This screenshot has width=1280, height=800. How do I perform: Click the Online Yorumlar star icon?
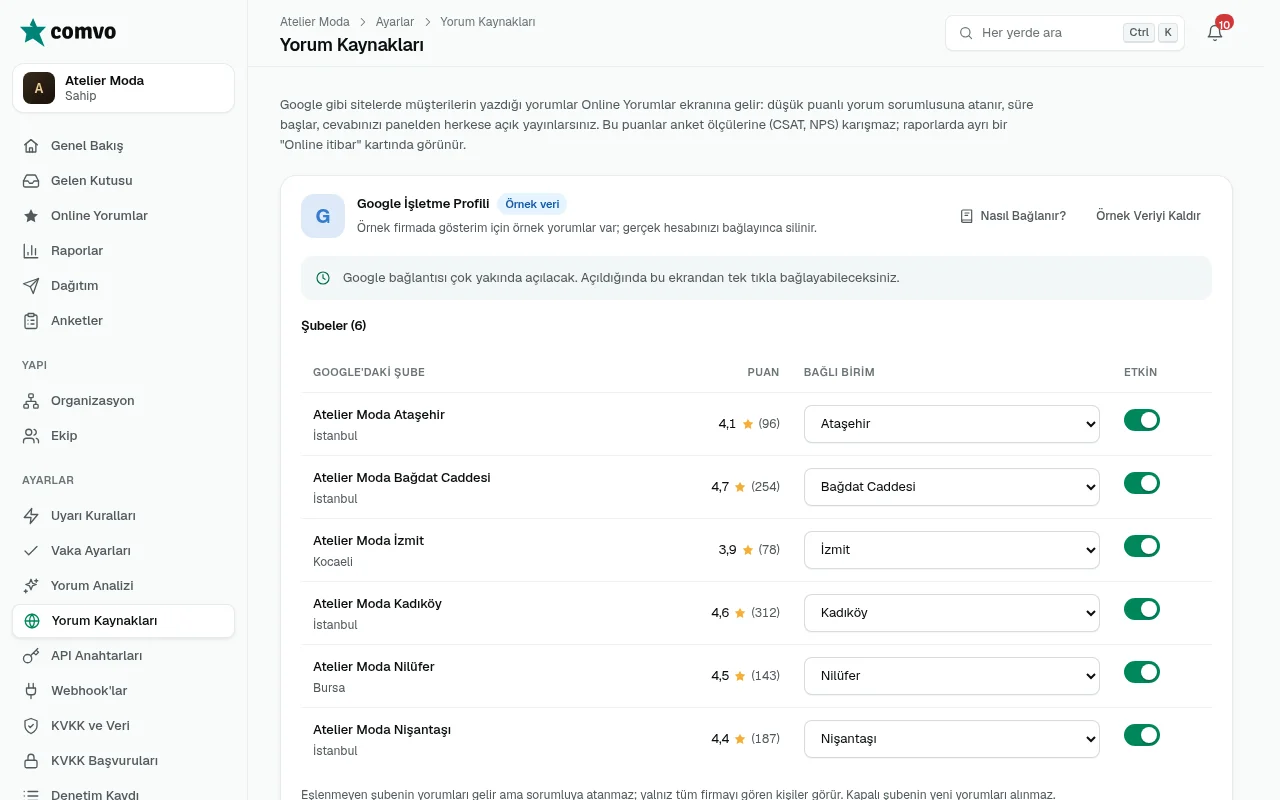coord(31,216)
